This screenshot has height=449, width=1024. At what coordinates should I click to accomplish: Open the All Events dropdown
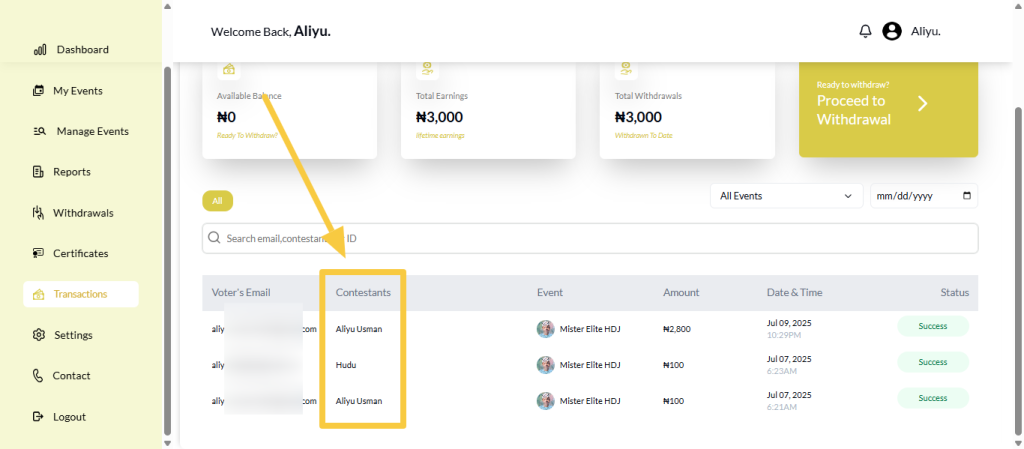point(786,196)
